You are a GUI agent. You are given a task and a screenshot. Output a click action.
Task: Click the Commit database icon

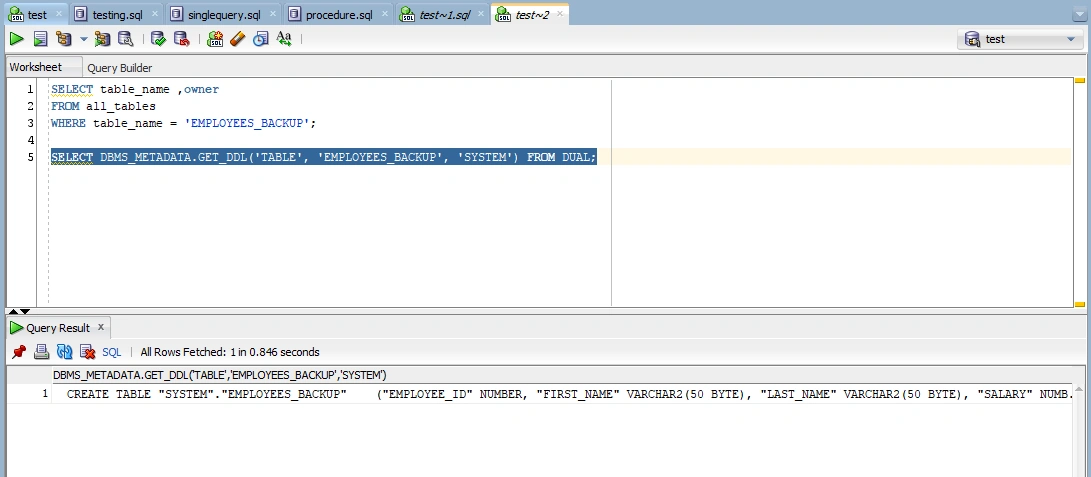click(x=159, y=39)
